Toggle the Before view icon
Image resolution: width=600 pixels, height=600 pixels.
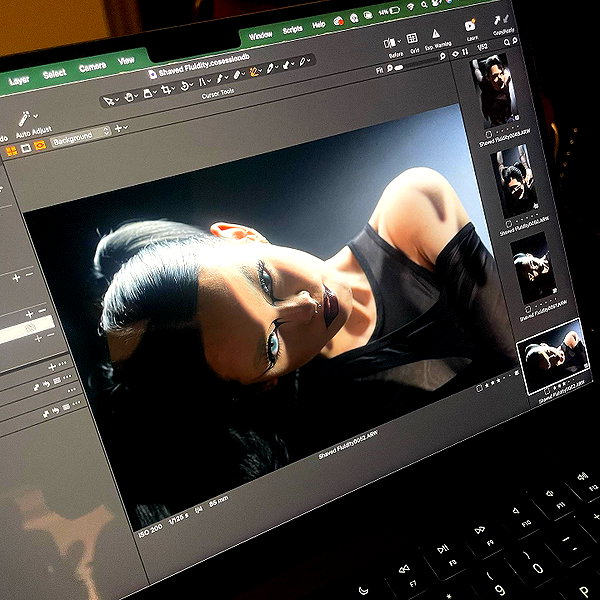(390, 42)
